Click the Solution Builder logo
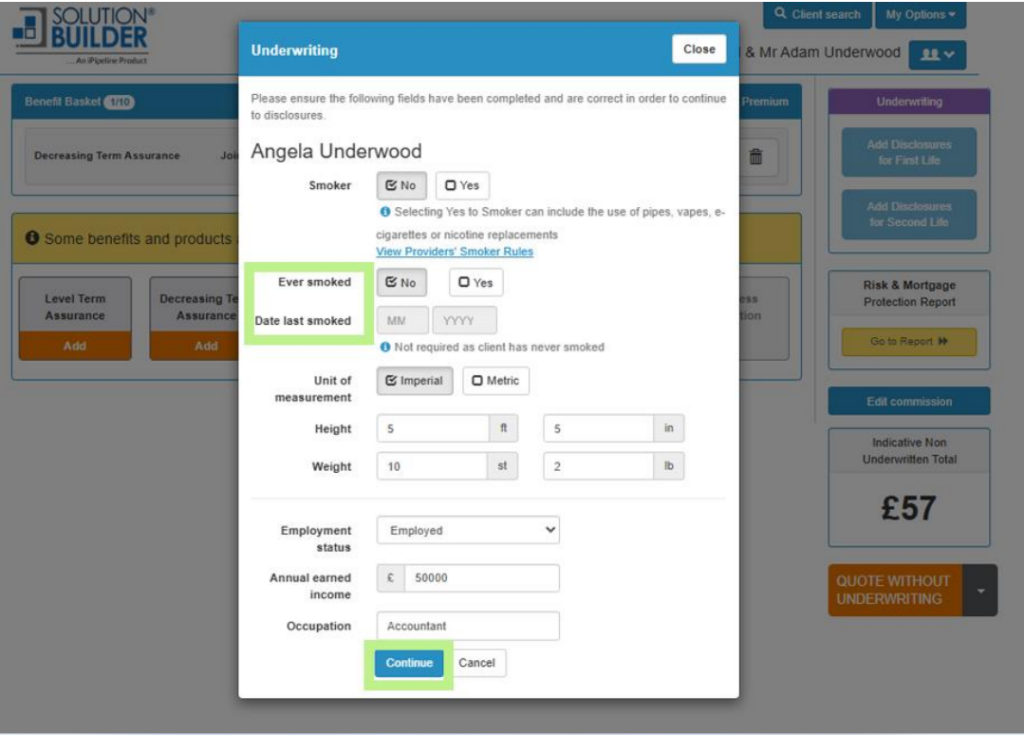The height and width of the screenshot is (735, 1024). coord(84,35)
